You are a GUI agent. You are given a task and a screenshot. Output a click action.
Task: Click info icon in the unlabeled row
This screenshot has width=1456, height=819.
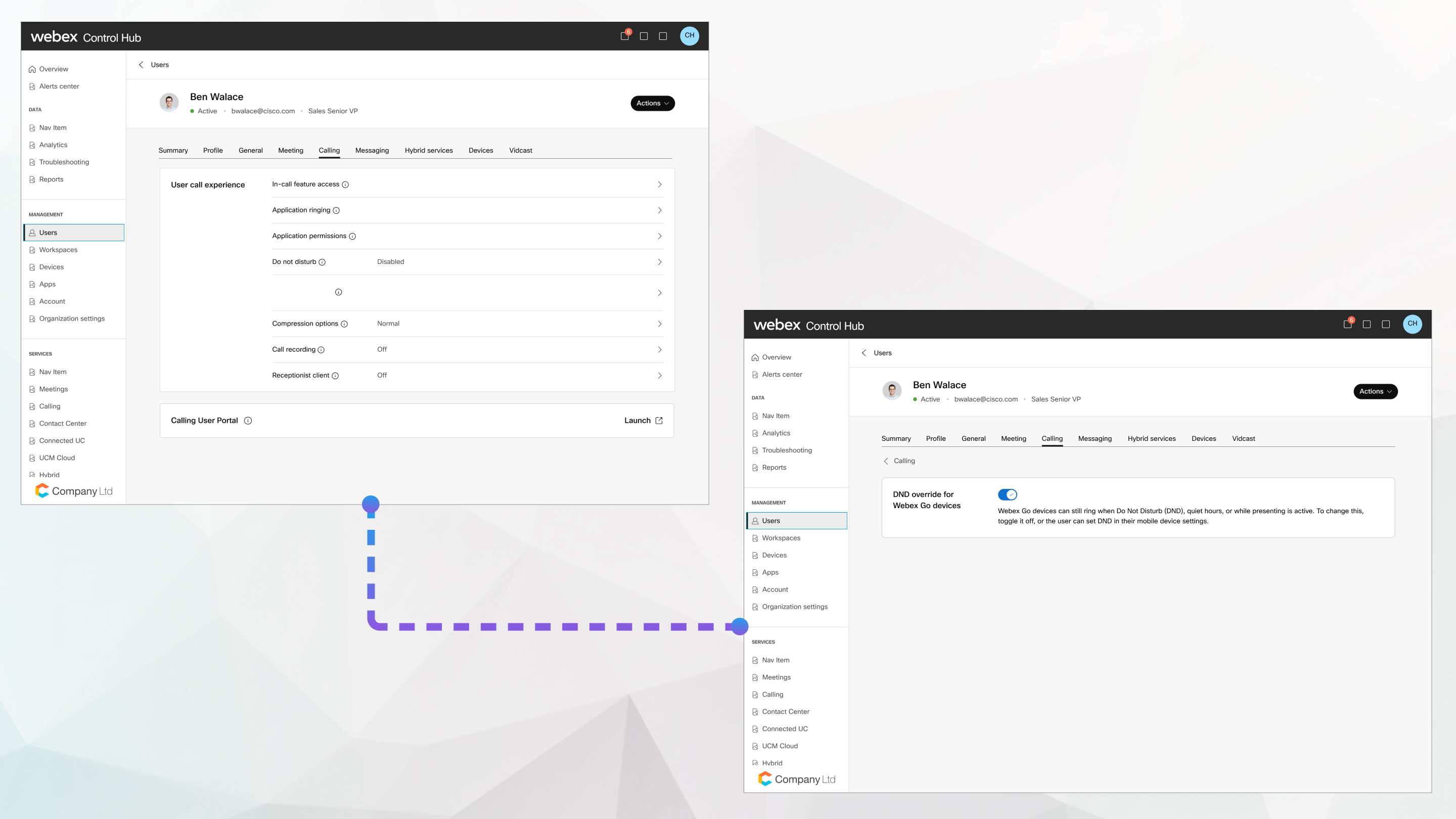[339, 292]
